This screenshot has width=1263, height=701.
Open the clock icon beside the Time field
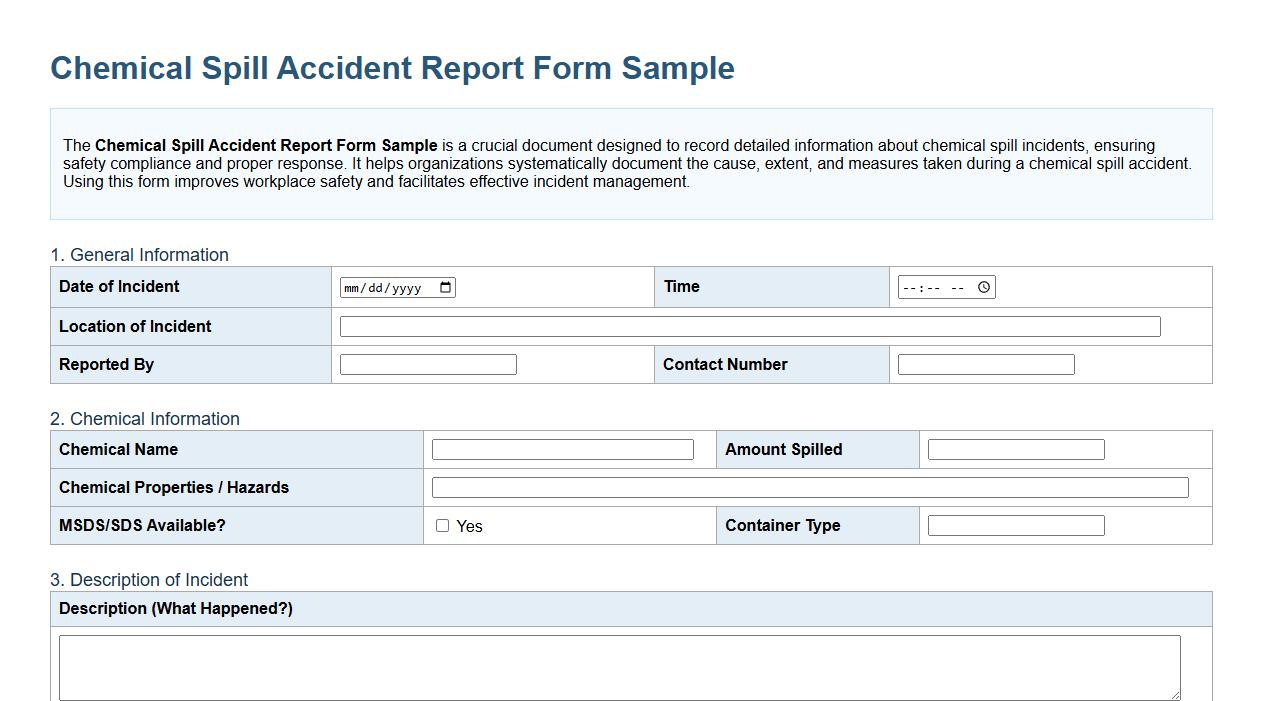click(982, 287)
